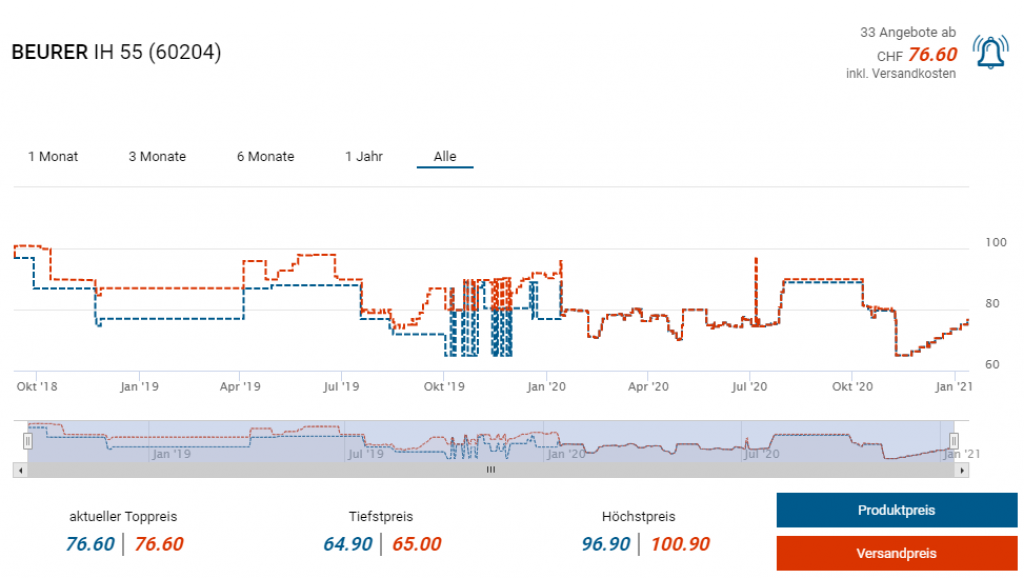Click the right range handle of navigator
Screen dimensions: 1024x578
point(954,441)
